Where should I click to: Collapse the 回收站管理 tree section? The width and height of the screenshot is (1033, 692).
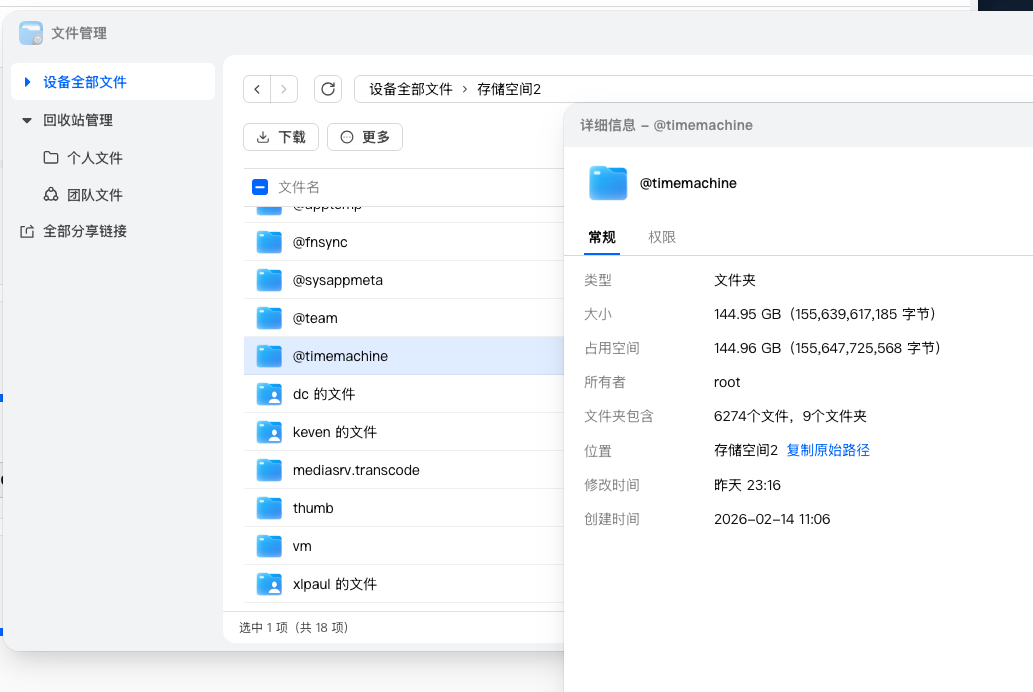pos(28,122)
